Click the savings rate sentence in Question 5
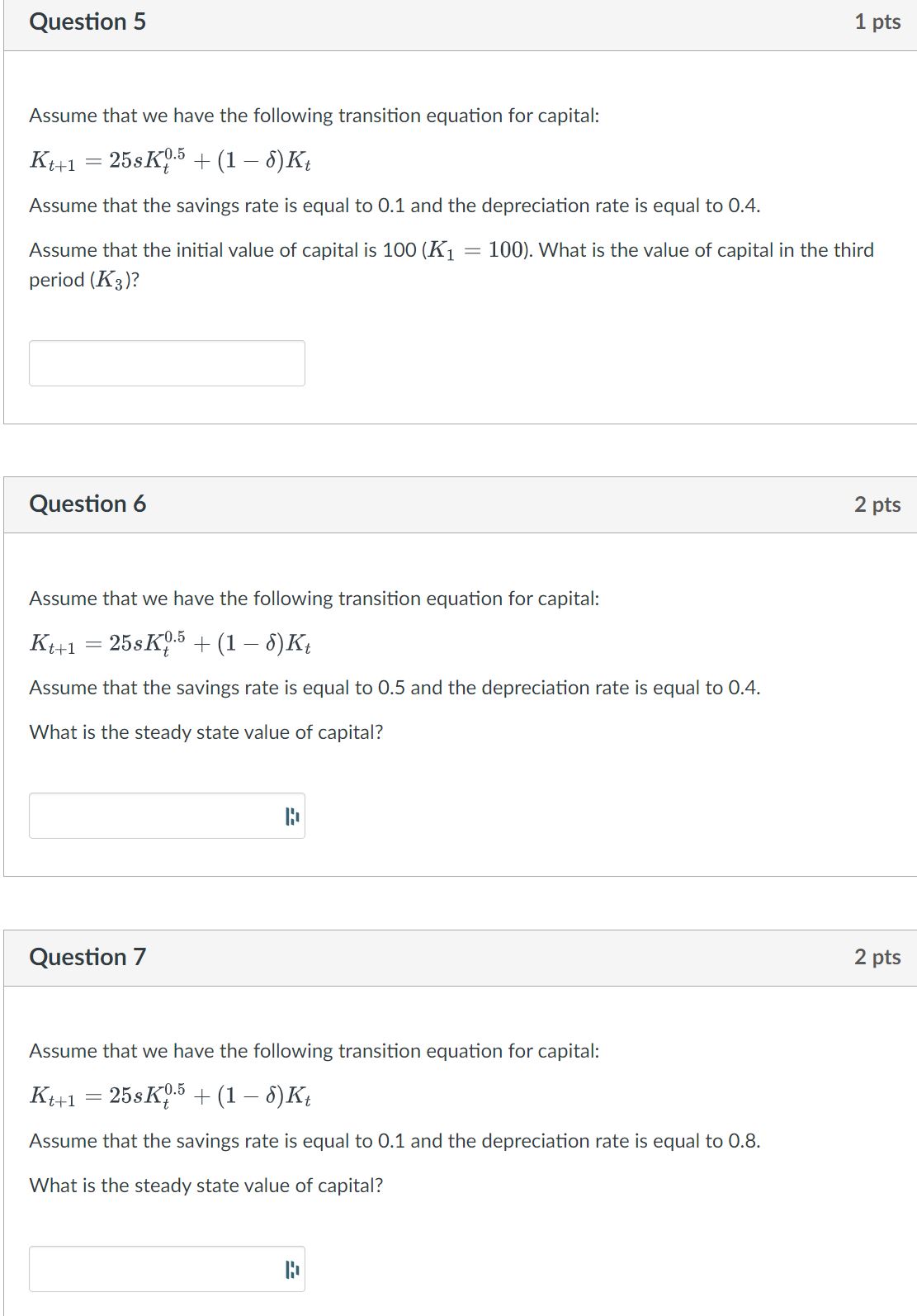Image resolution: width=917 pixels, height=1316 pixels. [396, 206]
